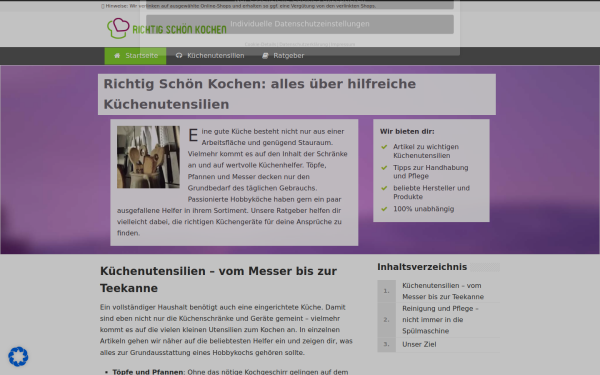Click number 1. in the contents list
Viewport: 600px width, 375px height.
[386, 291]
